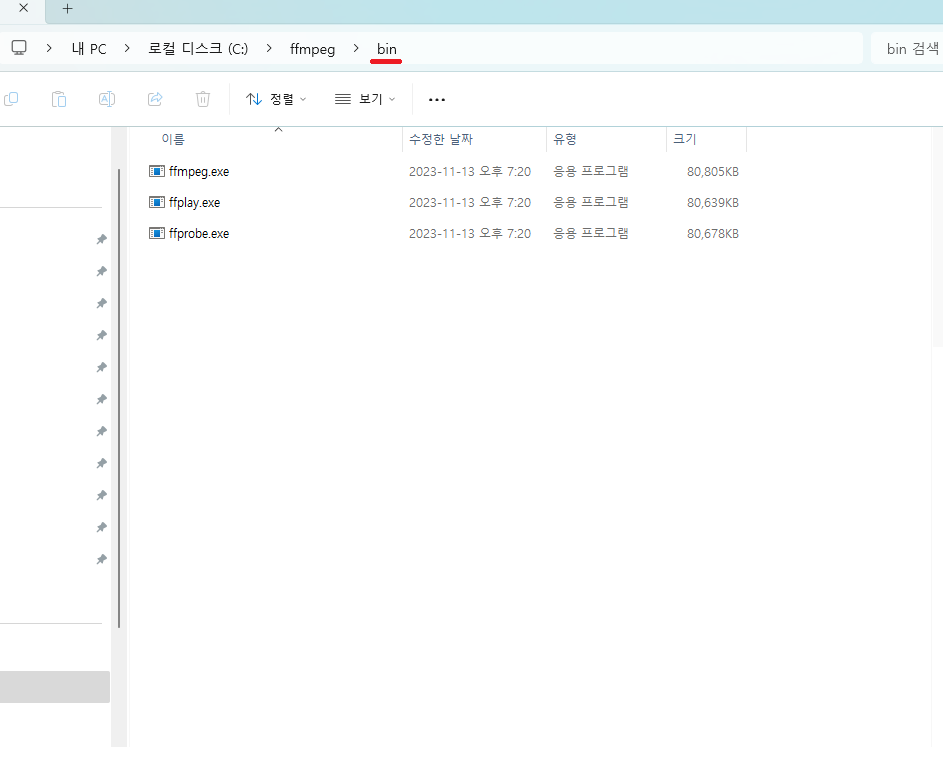Viewport: 943px width, 764px height.
Task: Click 응용 프로그램 type for ffprobe.exe
Action: coord(591,233)
